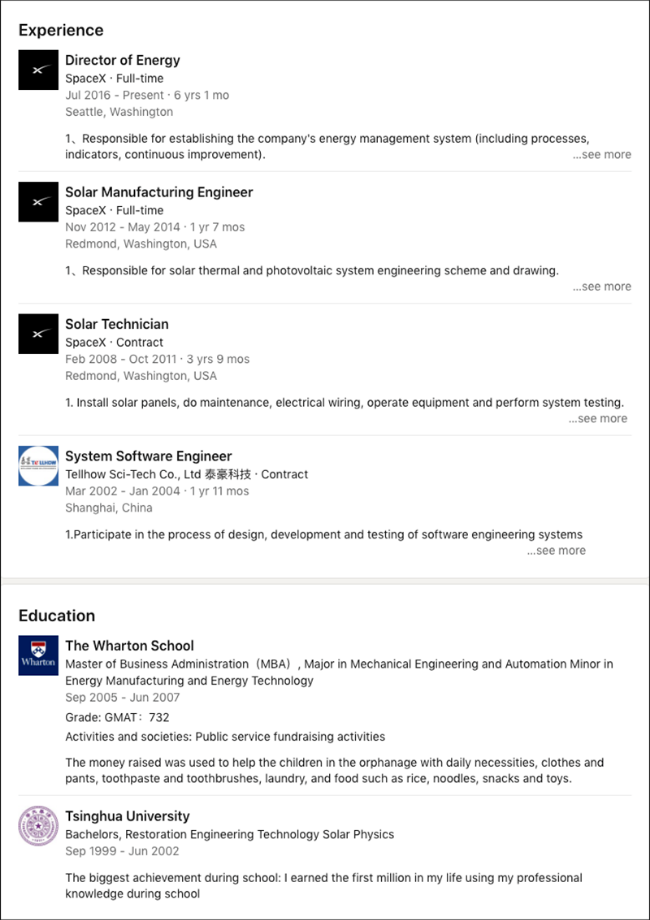Open the Director of Energy job title
The height and width of the screenshot is (920, 650).
coord(123,60)
